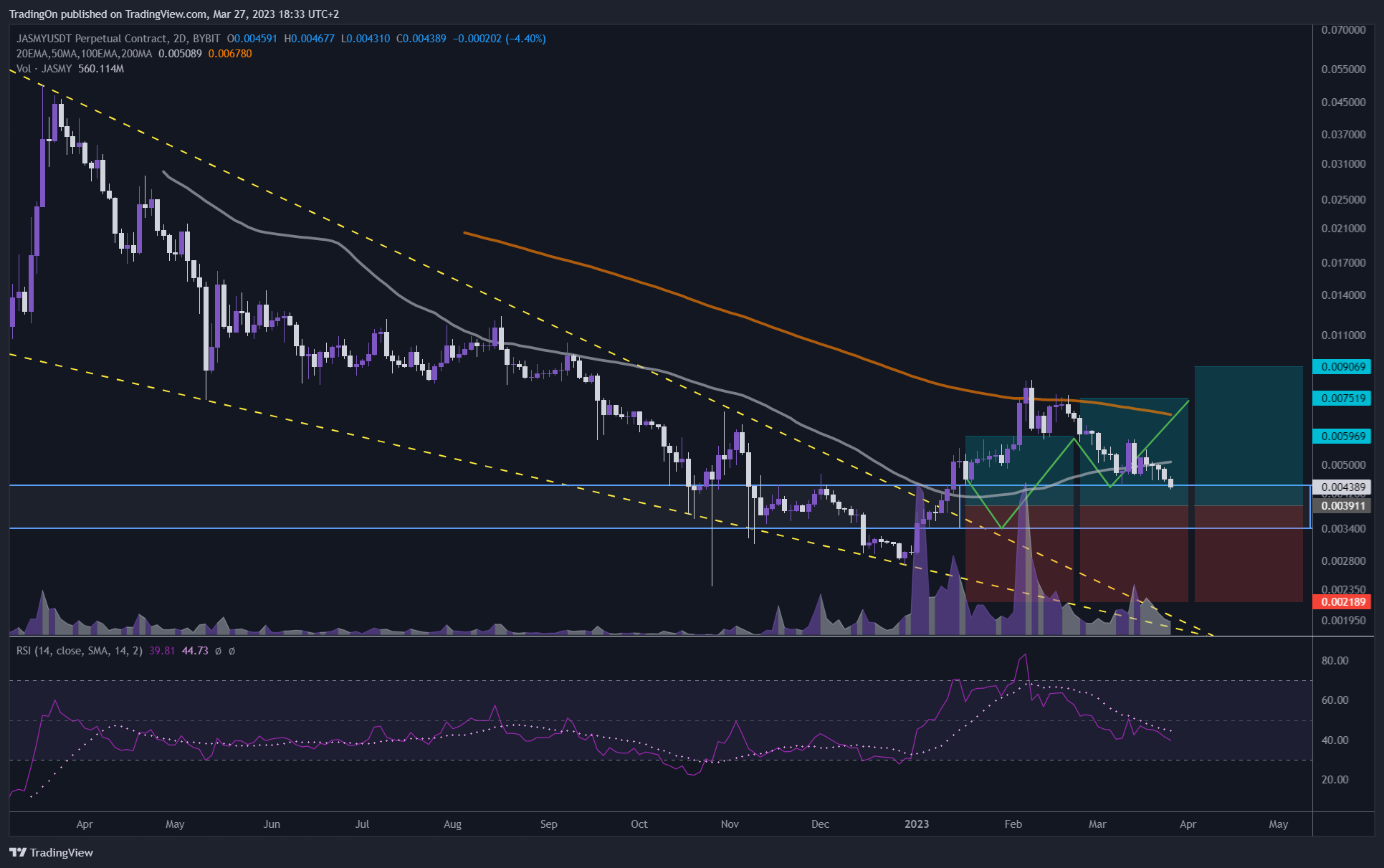The width and height of the screenshot is (1384, 868).
Task: Click the 0.009069 target price label
Action: pos(1342,367)
